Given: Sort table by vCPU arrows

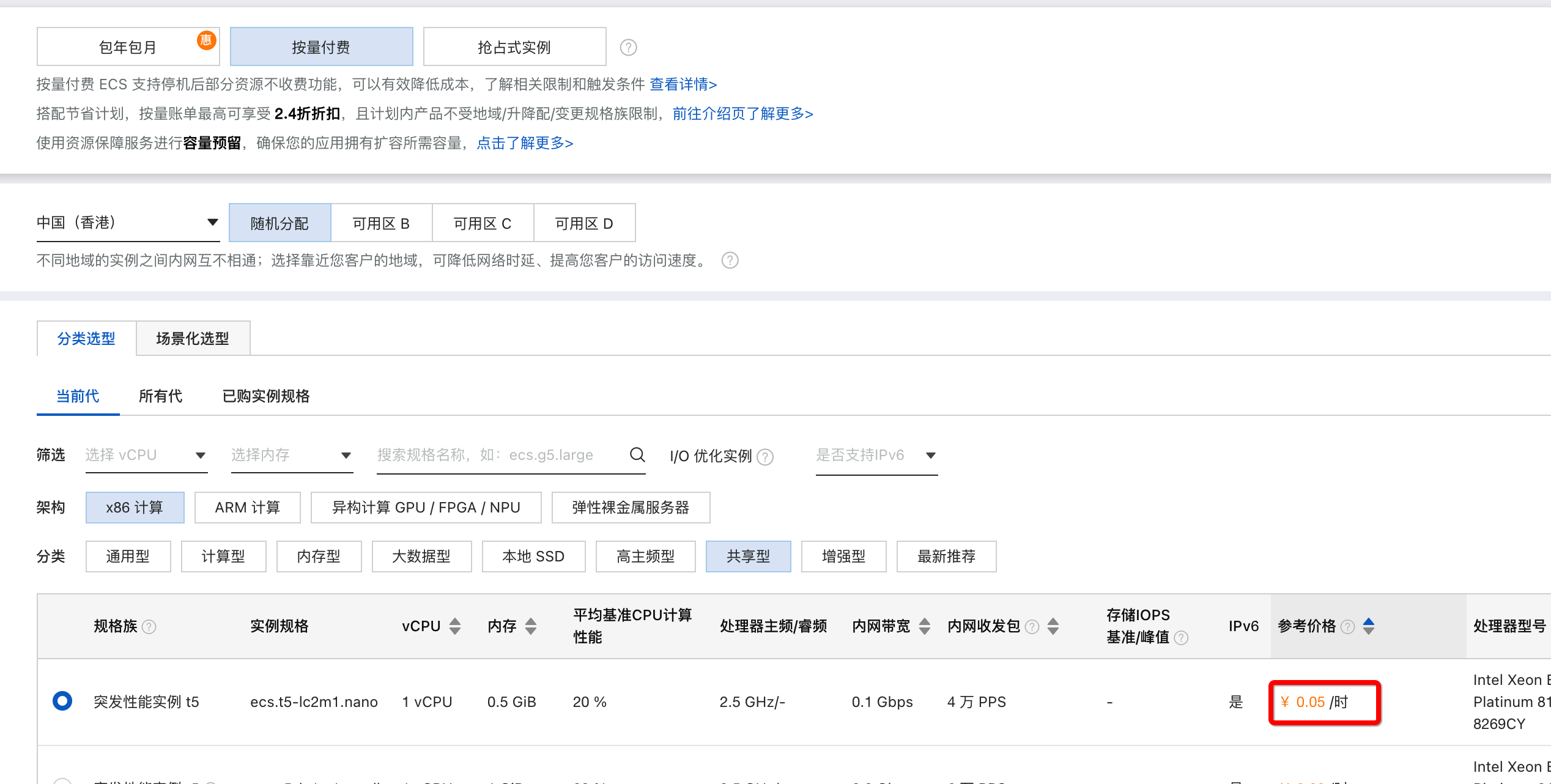Looking at the screenshot, I should coord(454,626).
